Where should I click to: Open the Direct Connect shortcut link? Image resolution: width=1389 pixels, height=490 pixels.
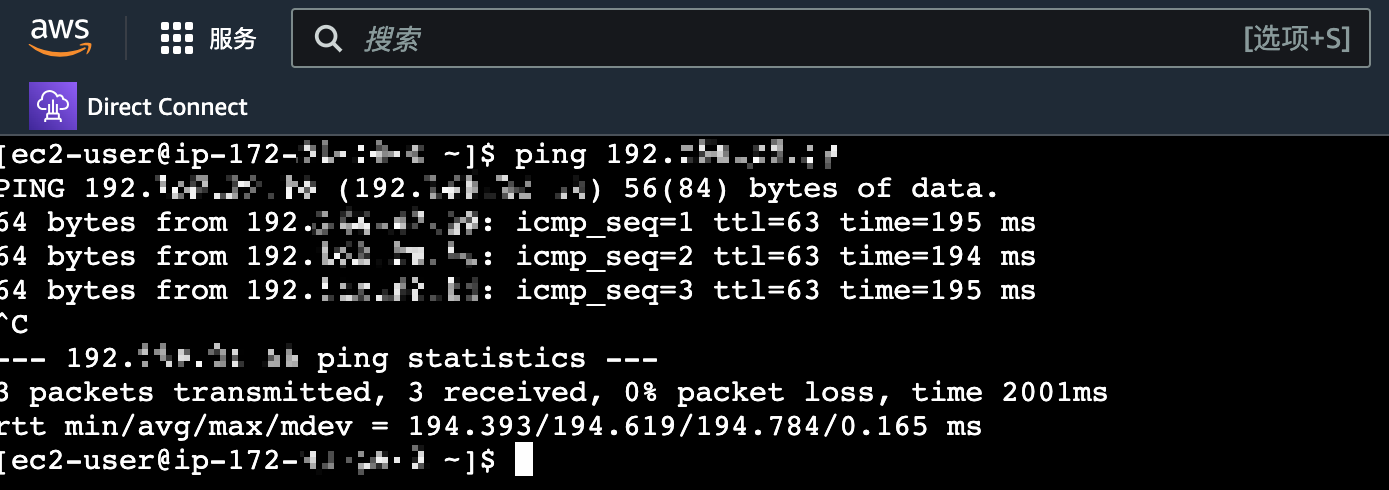click(x=167, y=107)
